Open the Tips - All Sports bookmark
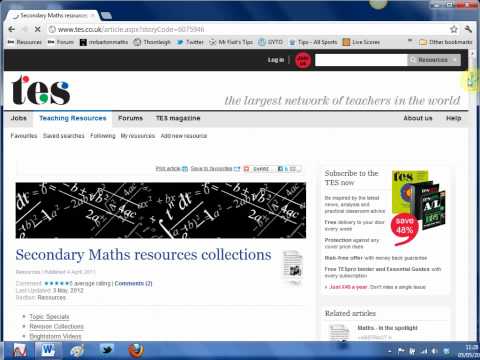The width and height of the screenshot is (480, 360). (x=313, y=42)
